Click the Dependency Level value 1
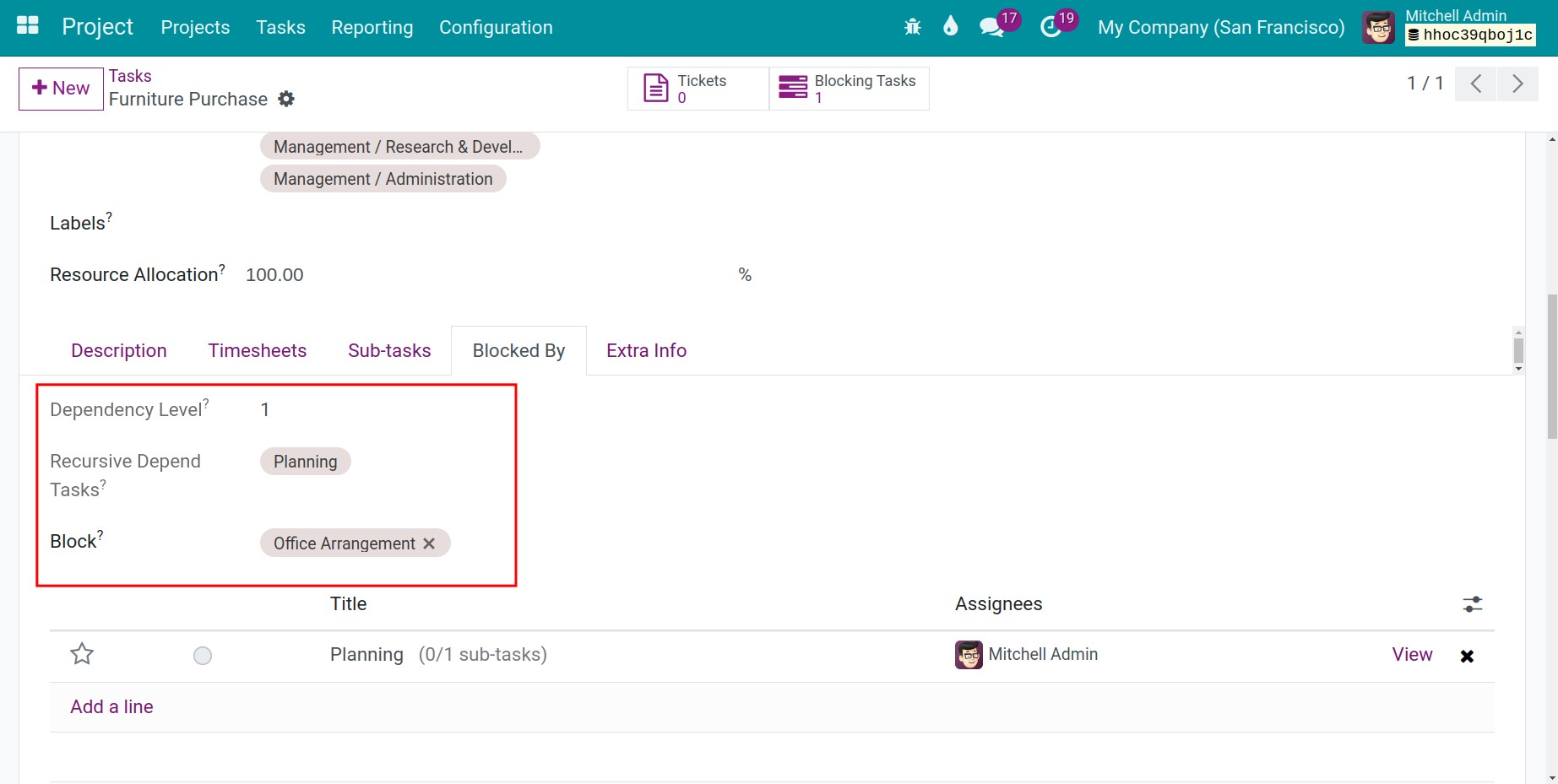The width and height of the screenshot is (1558, 784). click(x=265, y=410)
